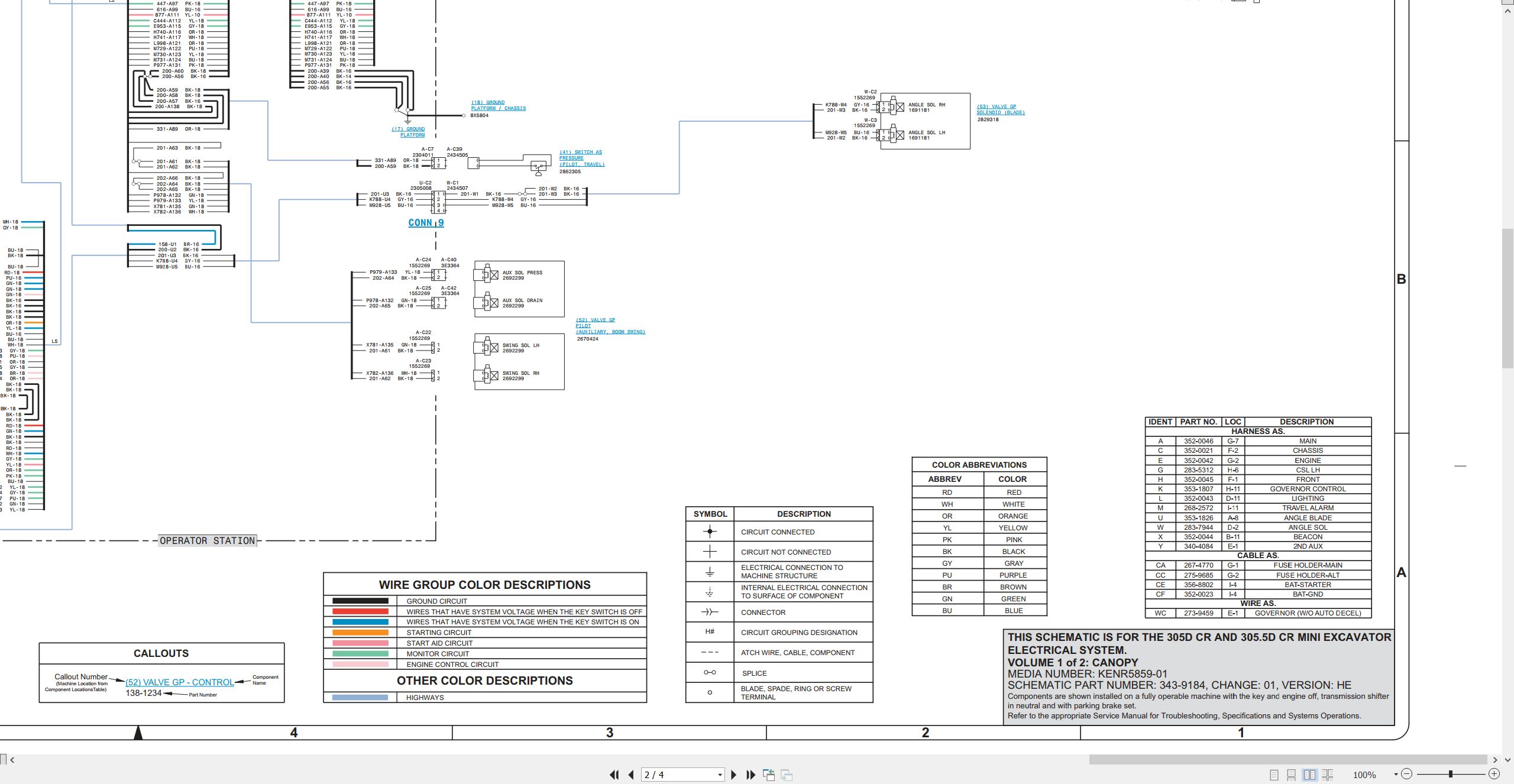Click the GOVERNOR (W/O AUTO DECEL) row
1514x784 pixels.
(x=1258, y=613)
